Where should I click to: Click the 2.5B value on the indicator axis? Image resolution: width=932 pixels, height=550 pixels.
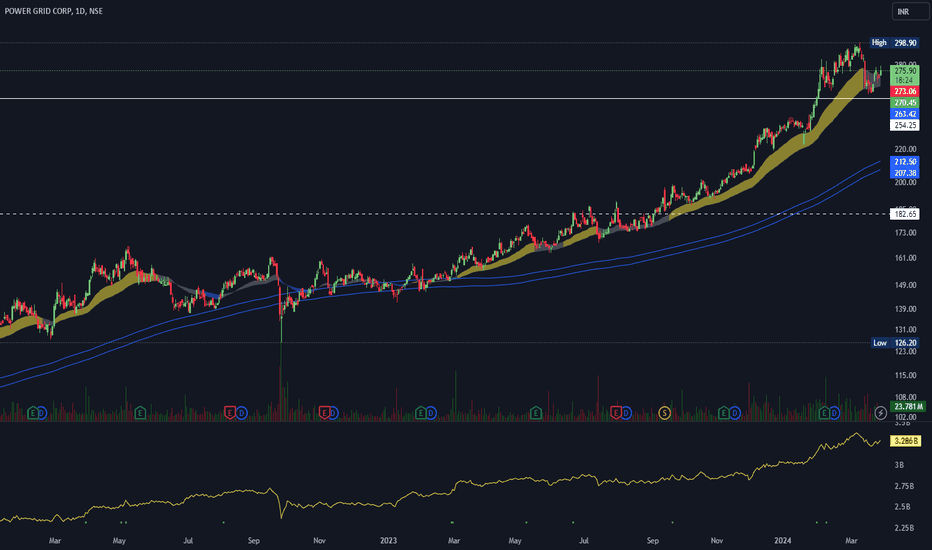point(902,507)
